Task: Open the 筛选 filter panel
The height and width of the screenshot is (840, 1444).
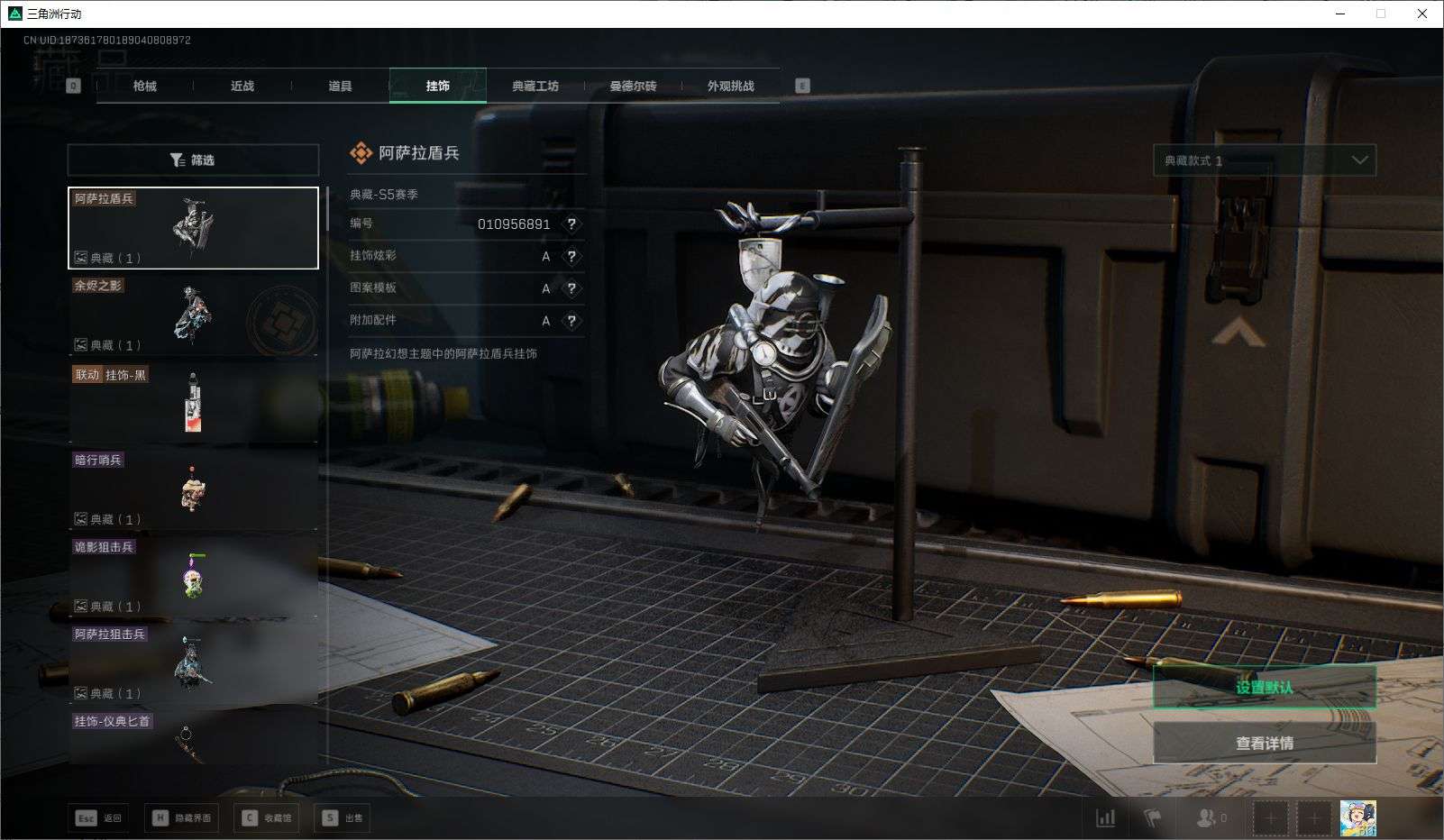Action: coord(193,160)
